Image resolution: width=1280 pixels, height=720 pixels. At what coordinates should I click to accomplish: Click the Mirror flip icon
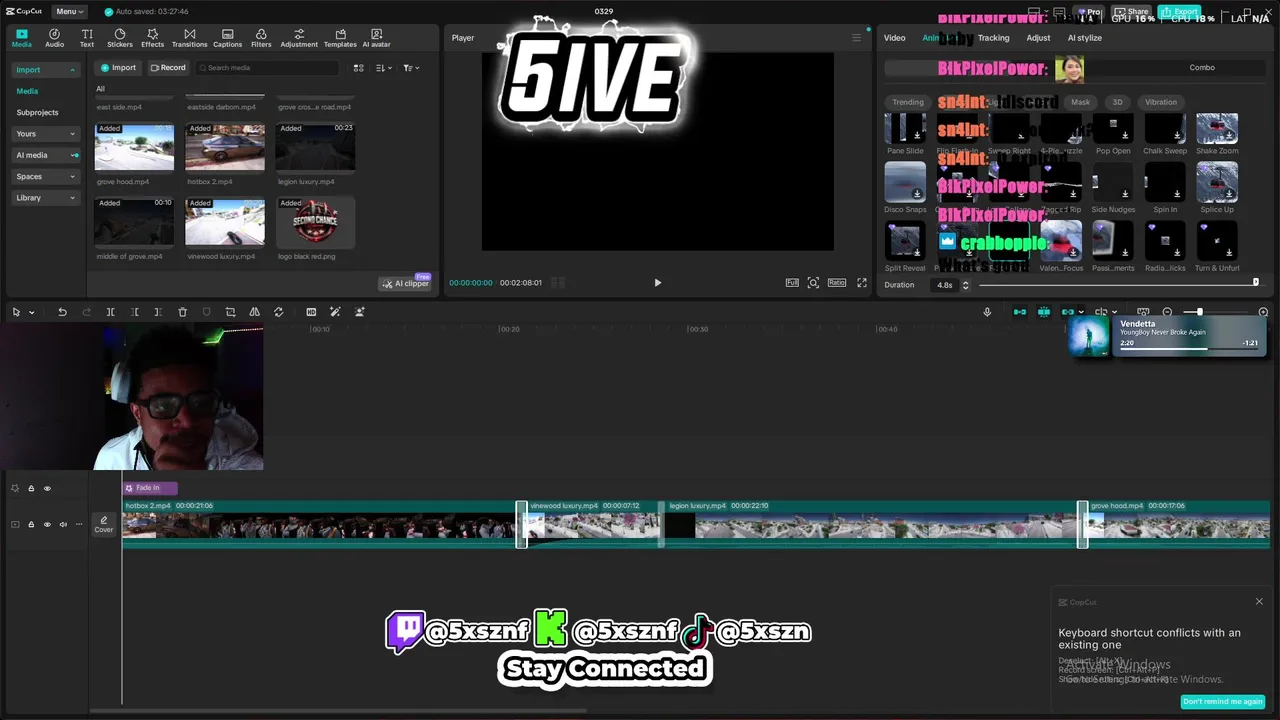click(x=254, y=312)
